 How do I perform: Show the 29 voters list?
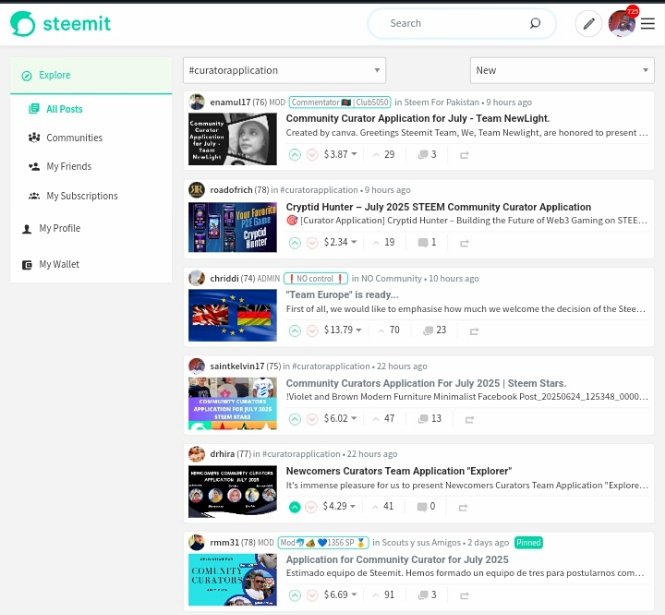(384, 154)
